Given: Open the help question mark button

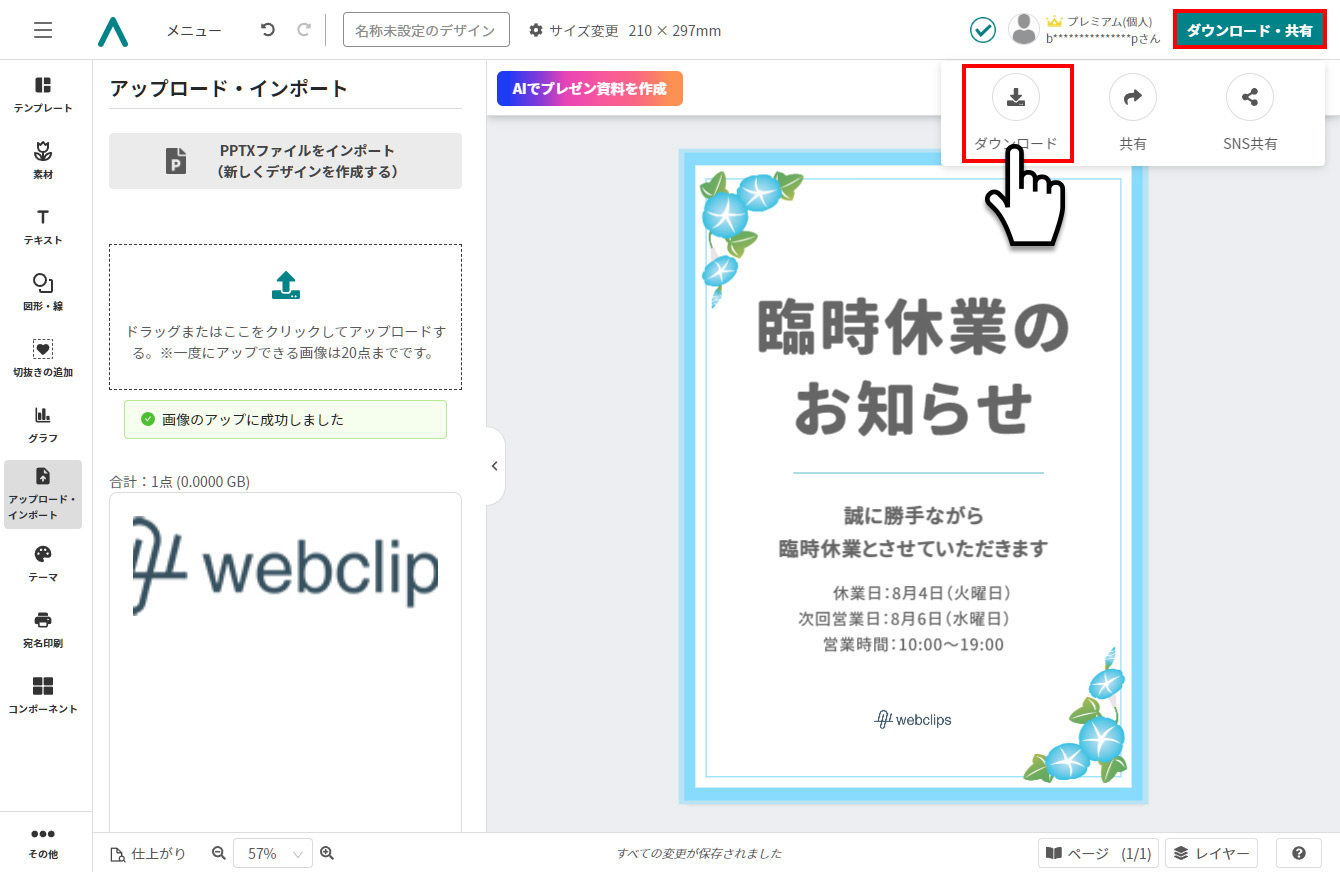Looking at the screenshot, I should click(1299, 853).
